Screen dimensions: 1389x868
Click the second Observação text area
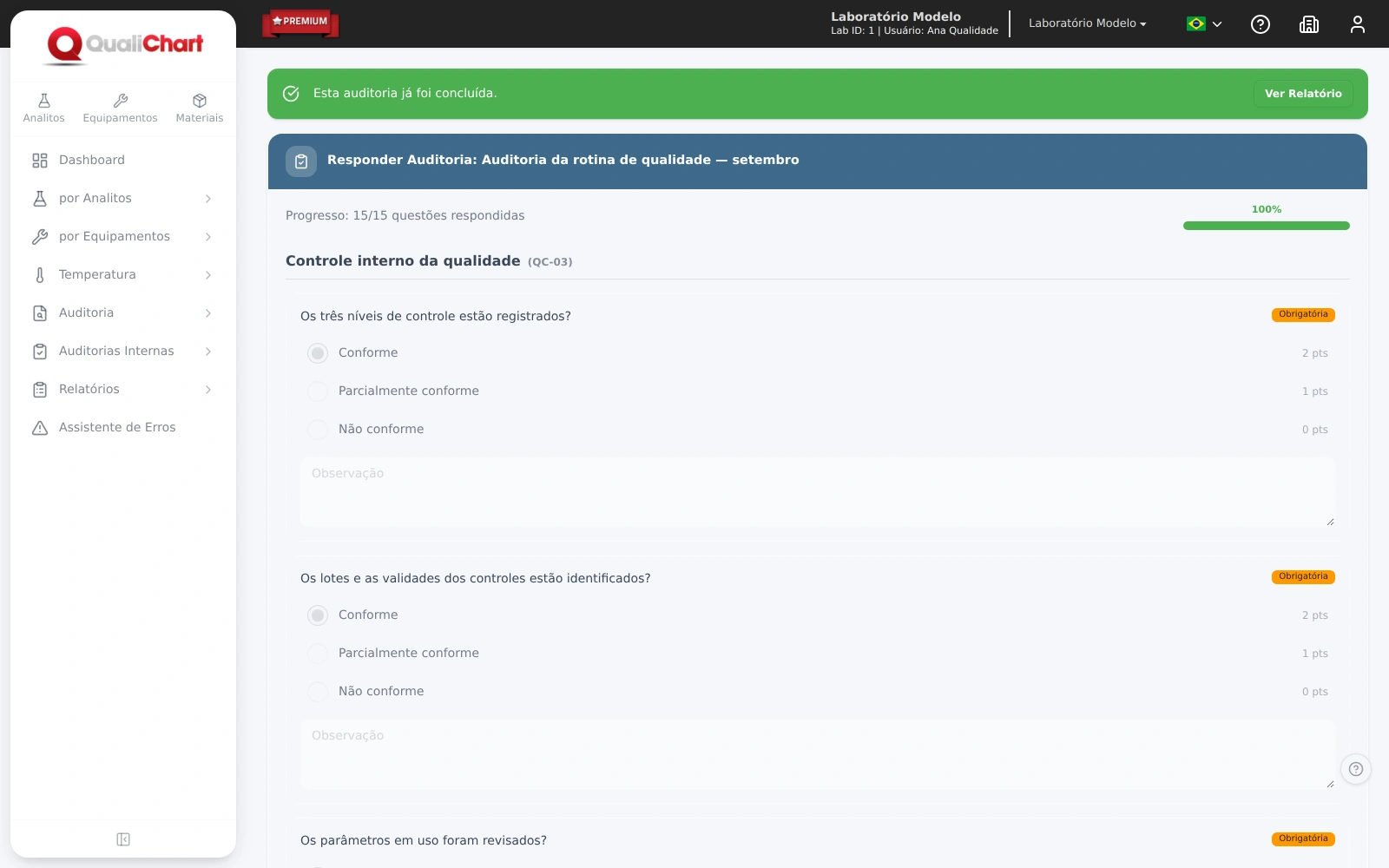coord(818,753)
